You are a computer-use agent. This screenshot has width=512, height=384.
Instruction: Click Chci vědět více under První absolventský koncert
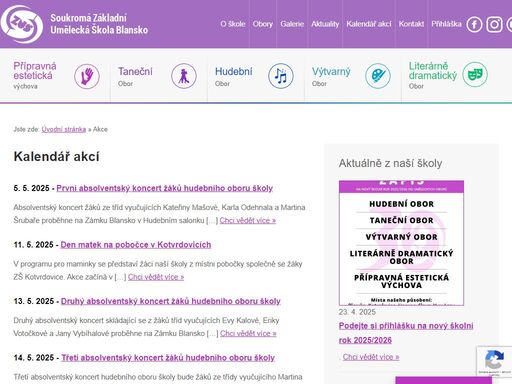[248, 220]
